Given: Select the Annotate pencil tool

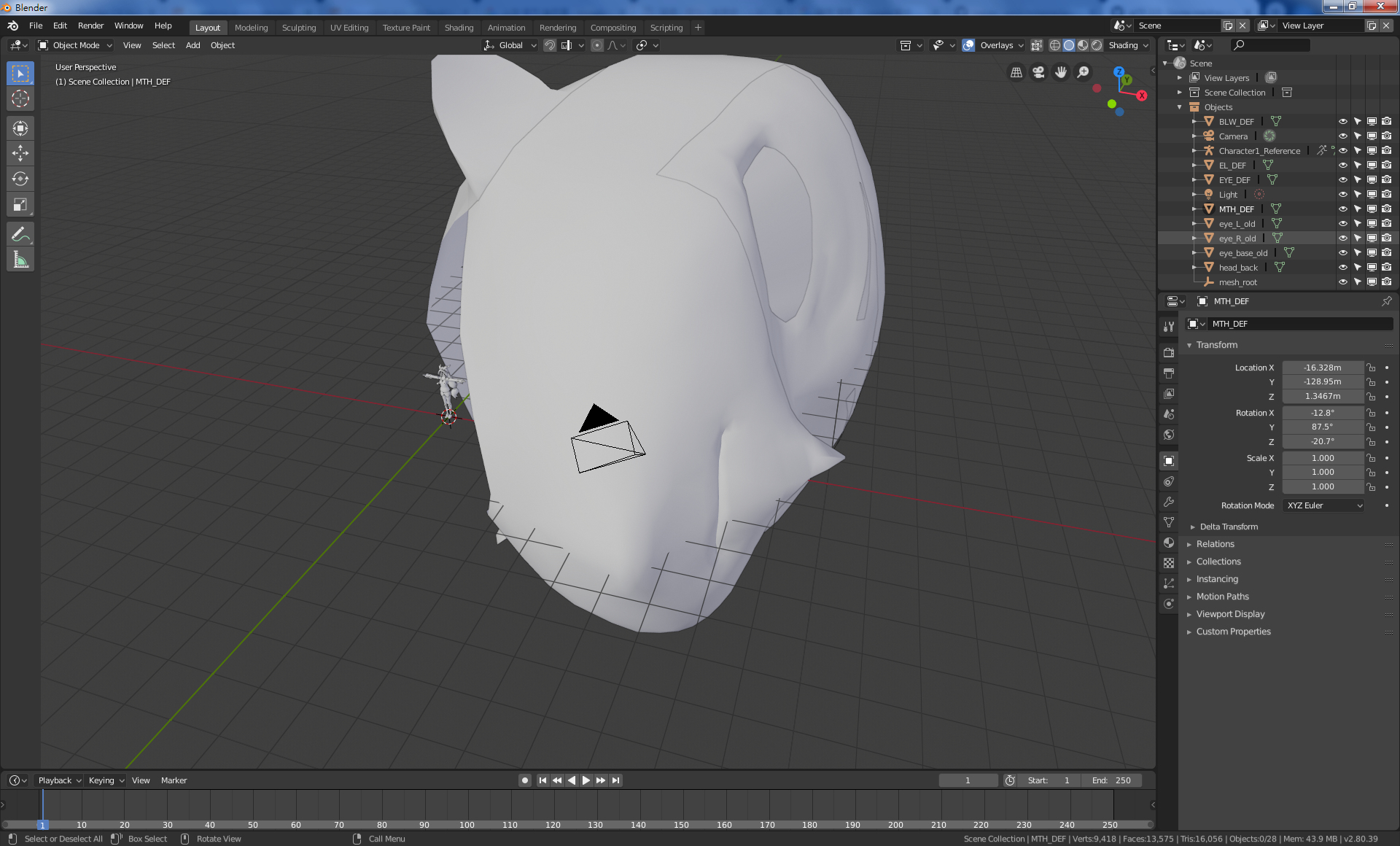Looking at the screenshot, I should [20, 234].
